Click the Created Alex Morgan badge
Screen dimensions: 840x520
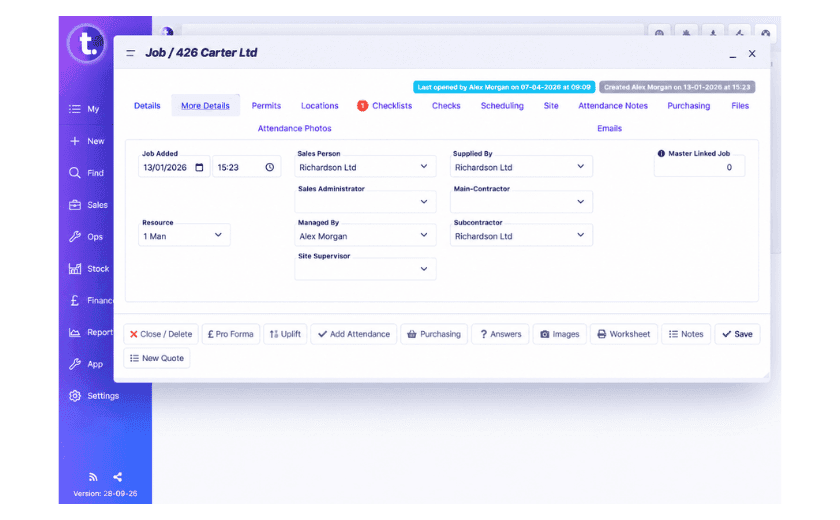(677, 87)
